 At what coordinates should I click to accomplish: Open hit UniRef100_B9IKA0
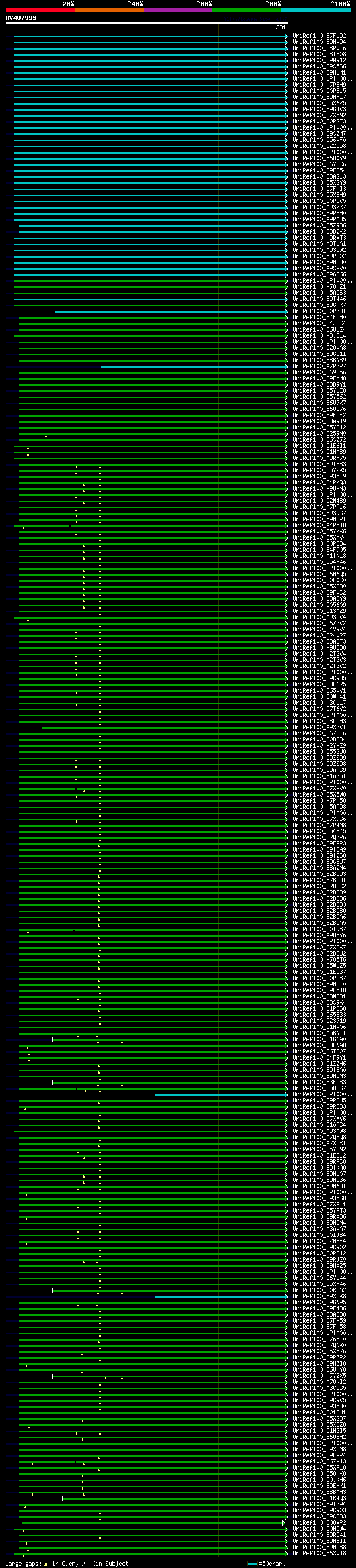coord(319,1168)
